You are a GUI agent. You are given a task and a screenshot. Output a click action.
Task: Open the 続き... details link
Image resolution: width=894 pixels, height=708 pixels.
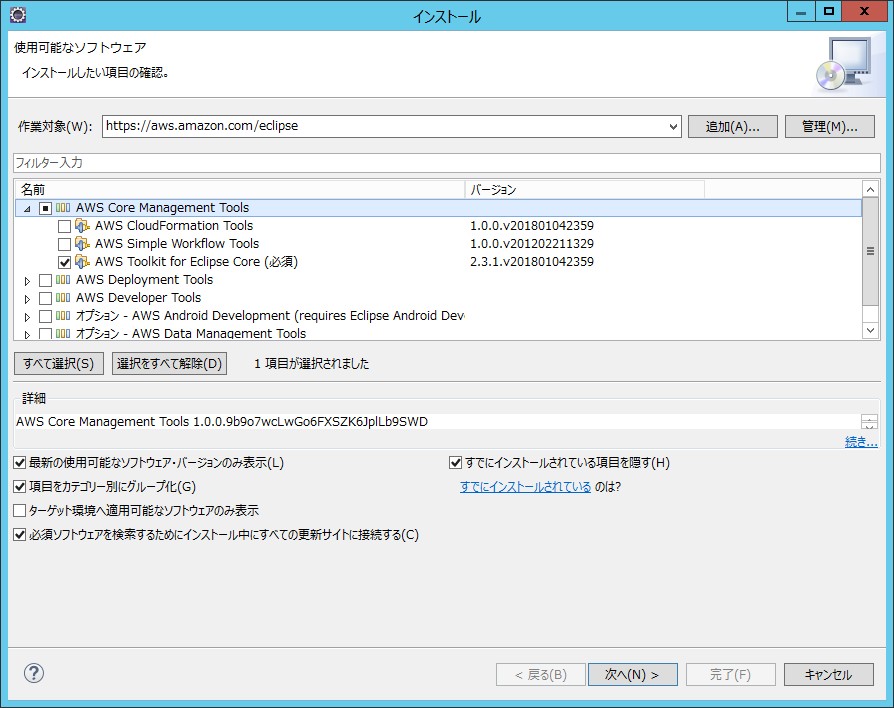(861, 441)
